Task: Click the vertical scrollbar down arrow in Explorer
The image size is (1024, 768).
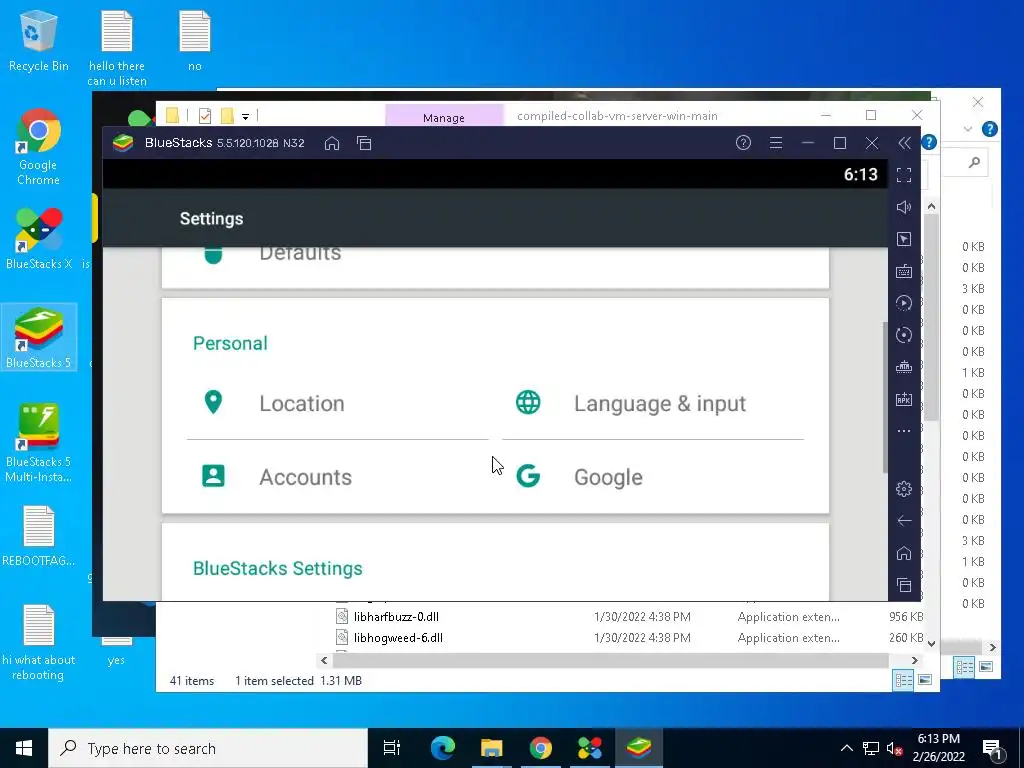Action: pyautogui.click(x=931, y=644)
